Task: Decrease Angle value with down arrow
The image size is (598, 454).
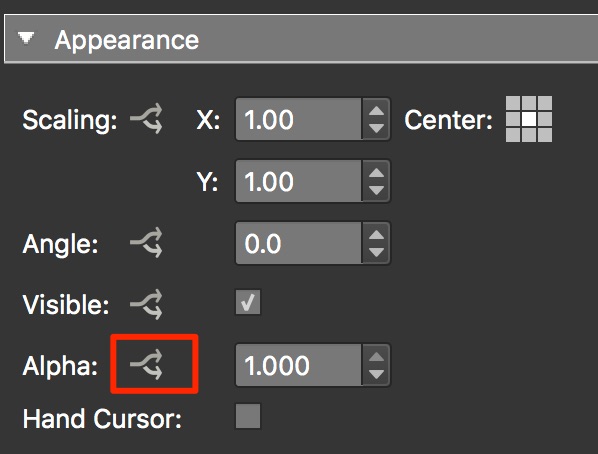Action: point(376,252)
